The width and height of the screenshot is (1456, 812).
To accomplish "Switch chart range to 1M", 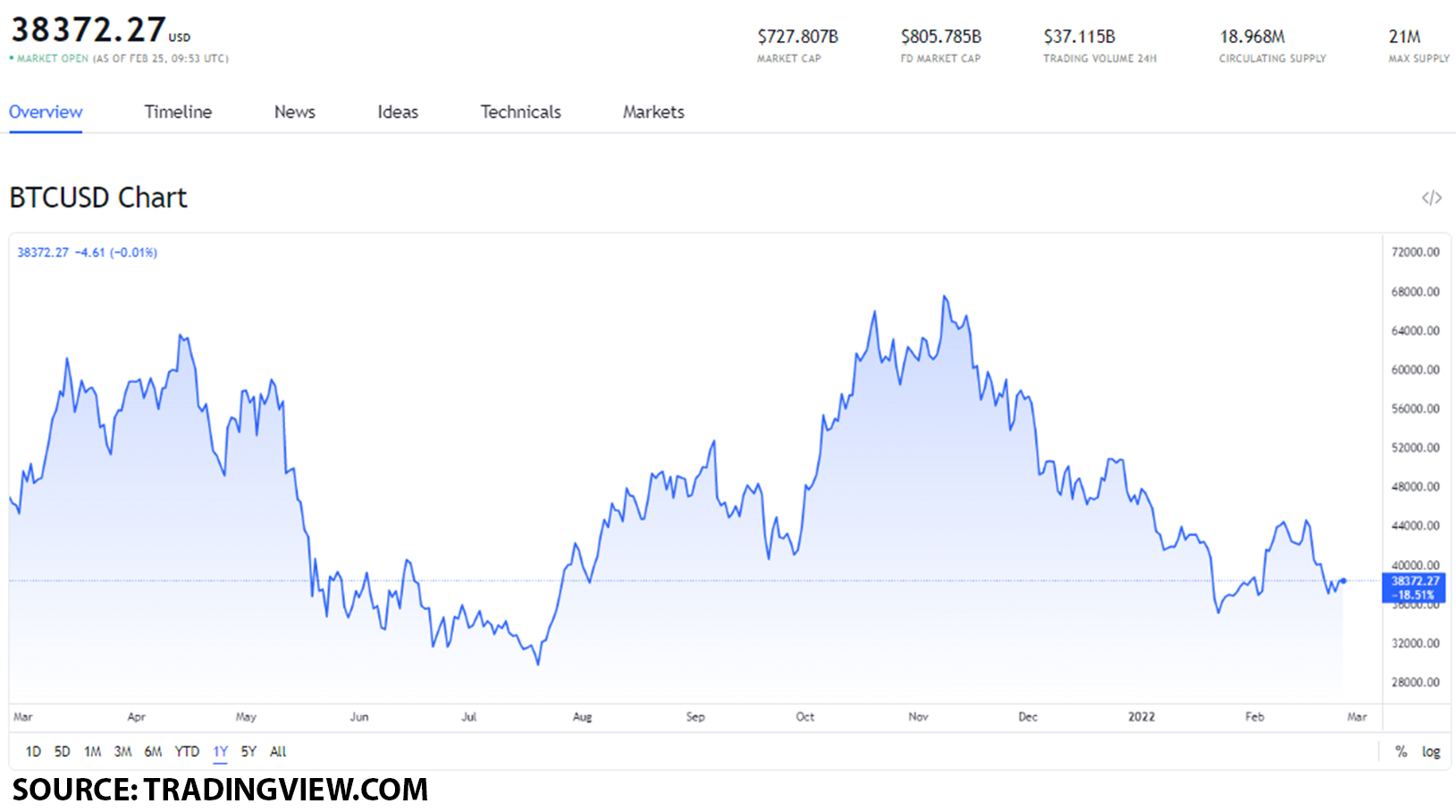I will click(x=92, y=751).
